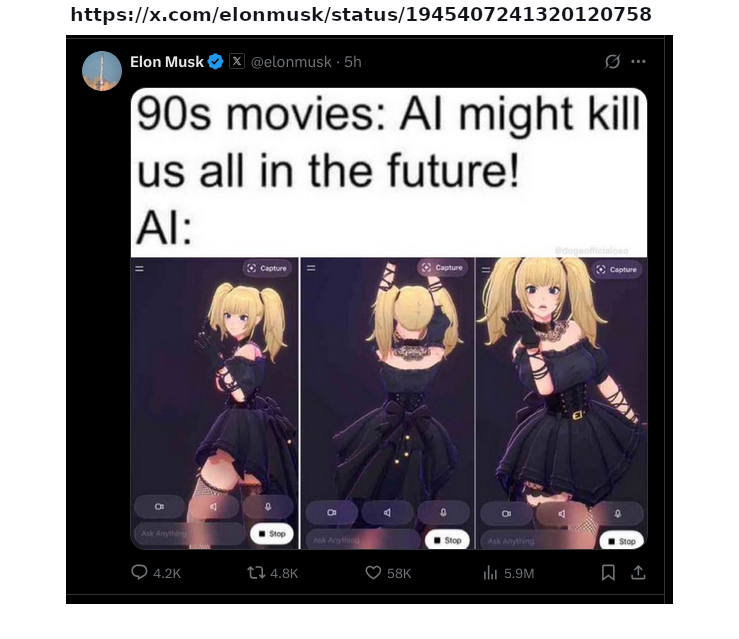Open the Elon Musk display name link
The image size is (739, 639).
(x=166, y=62)
